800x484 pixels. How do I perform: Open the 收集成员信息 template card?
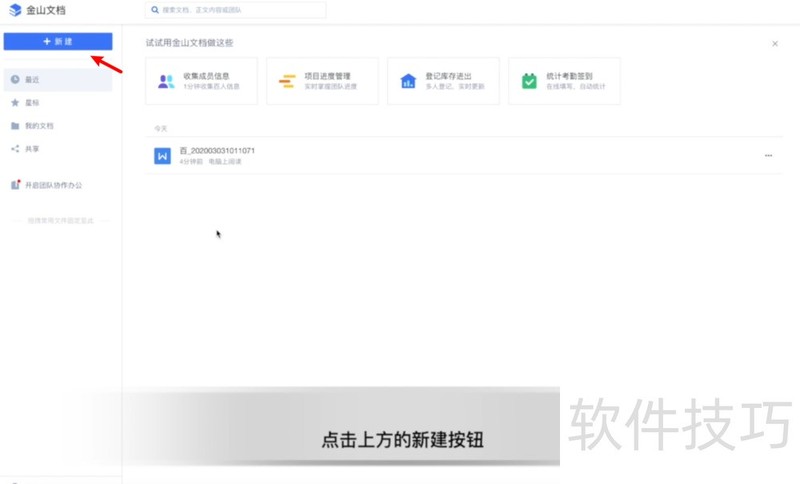tap(202, 81)
